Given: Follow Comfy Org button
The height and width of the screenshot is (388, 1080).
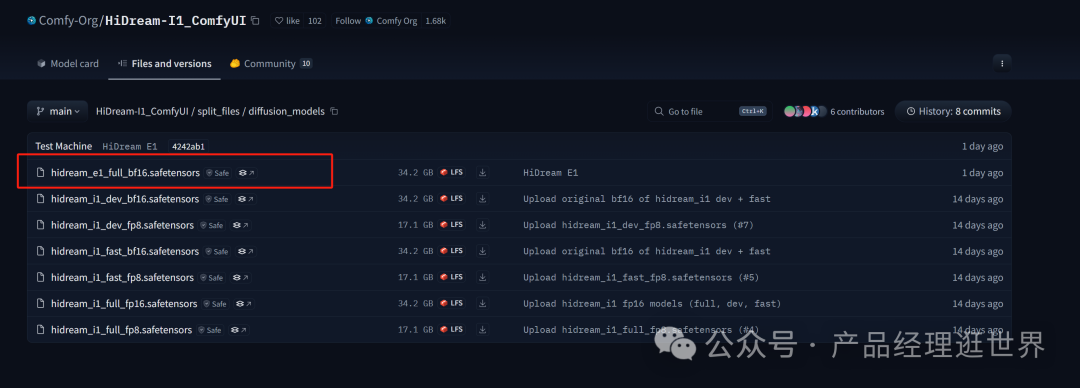Looking at the screenshot, I should [x=376, y=21].
